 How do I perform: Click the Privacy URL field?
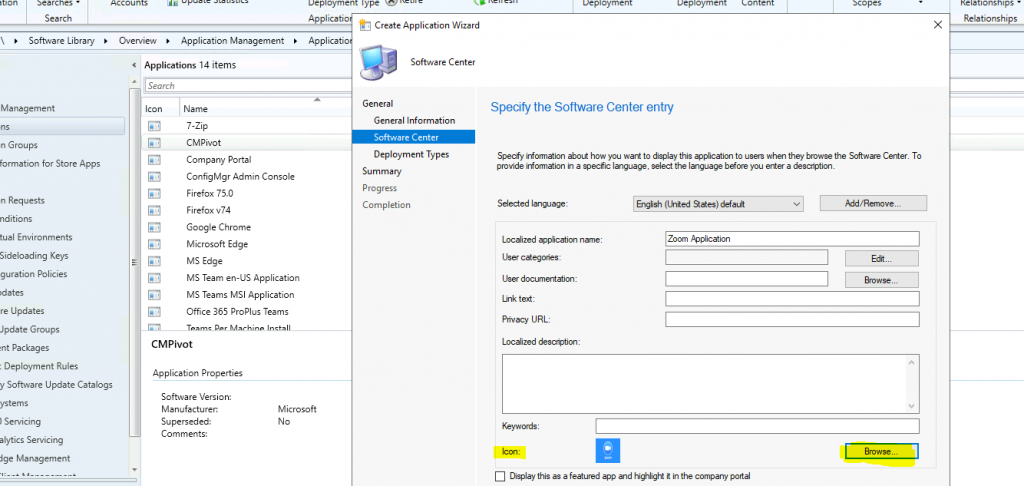point(792,319)
